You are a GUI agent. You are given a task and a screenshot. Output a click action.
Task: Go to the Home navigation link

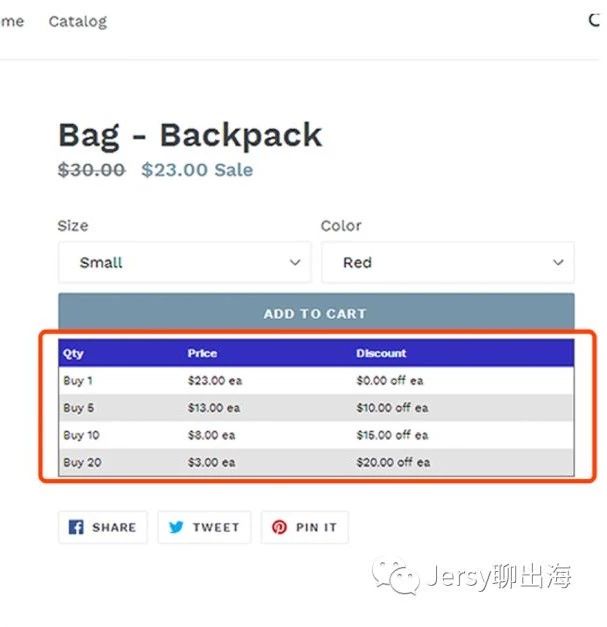point(12,21)
